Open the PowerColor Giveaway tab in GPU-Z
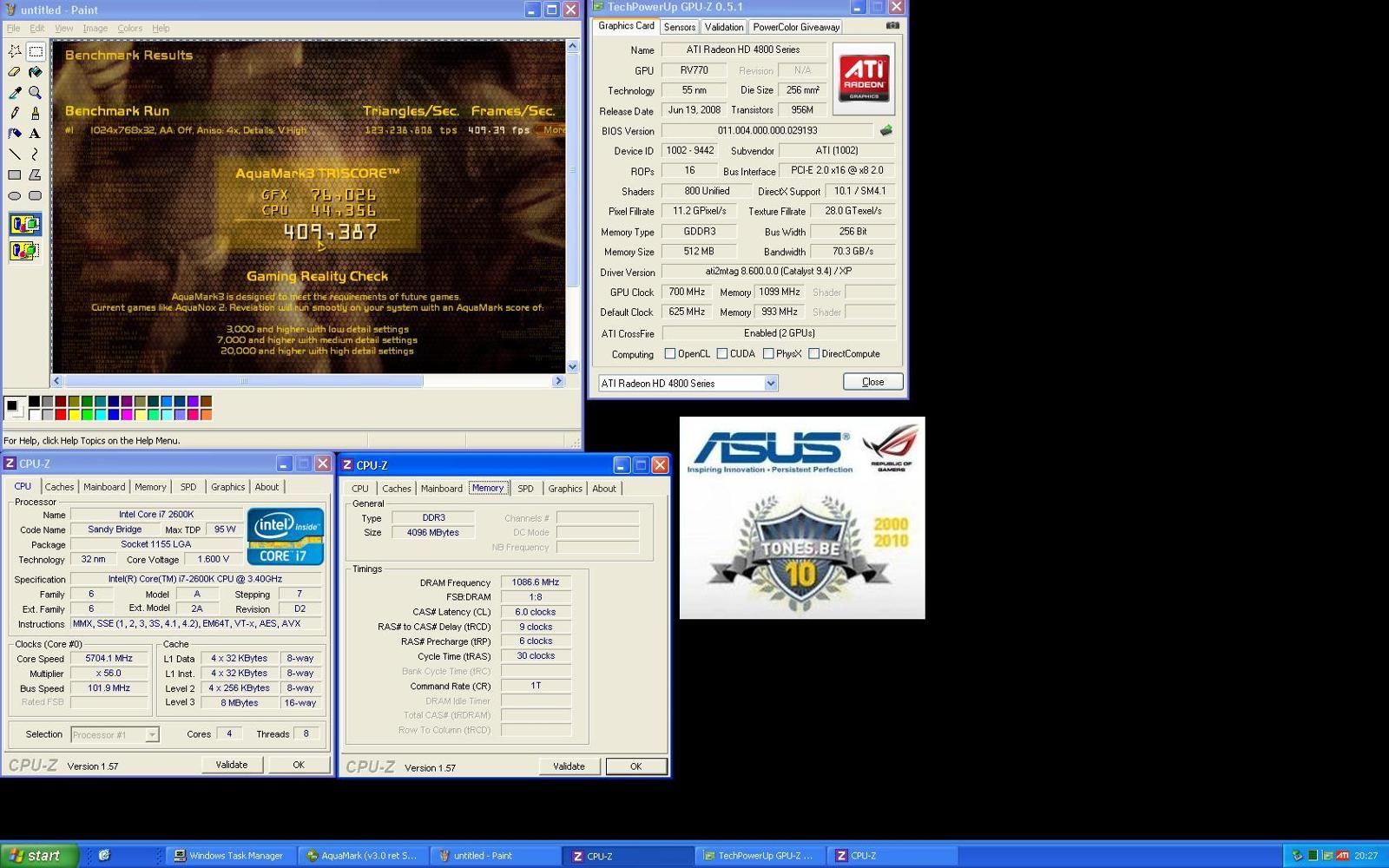The image size is (1389, 868). [x=796, y=27]
